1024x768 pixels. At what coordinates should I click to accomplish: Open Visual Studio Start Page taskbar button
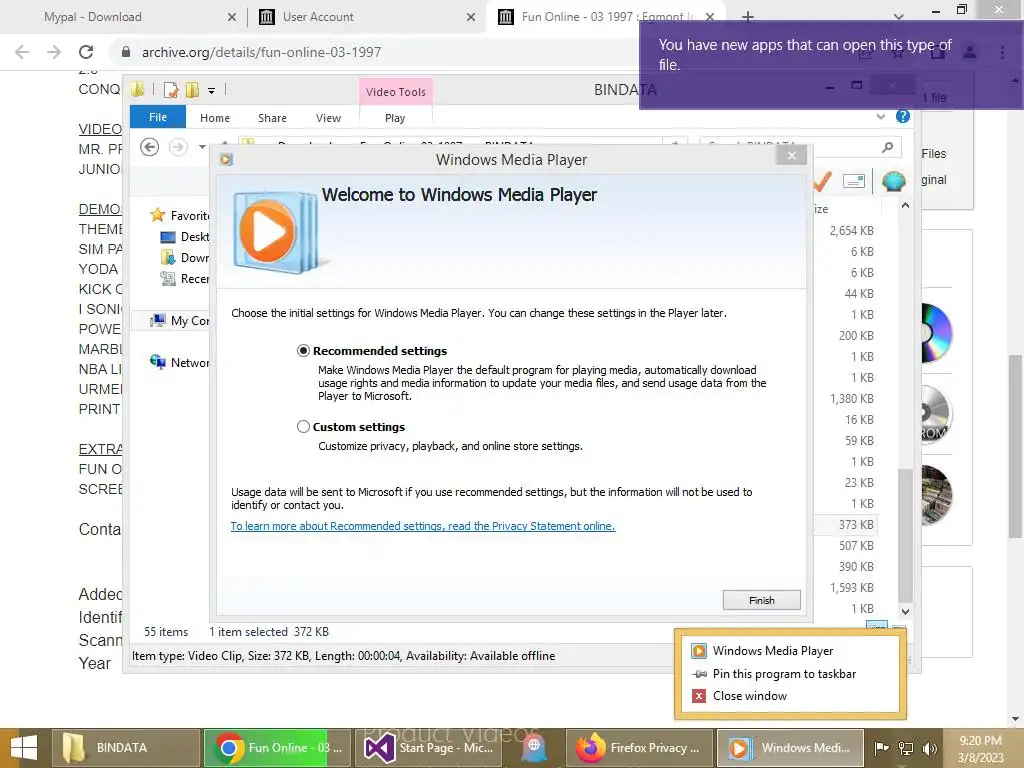point(429,748)
